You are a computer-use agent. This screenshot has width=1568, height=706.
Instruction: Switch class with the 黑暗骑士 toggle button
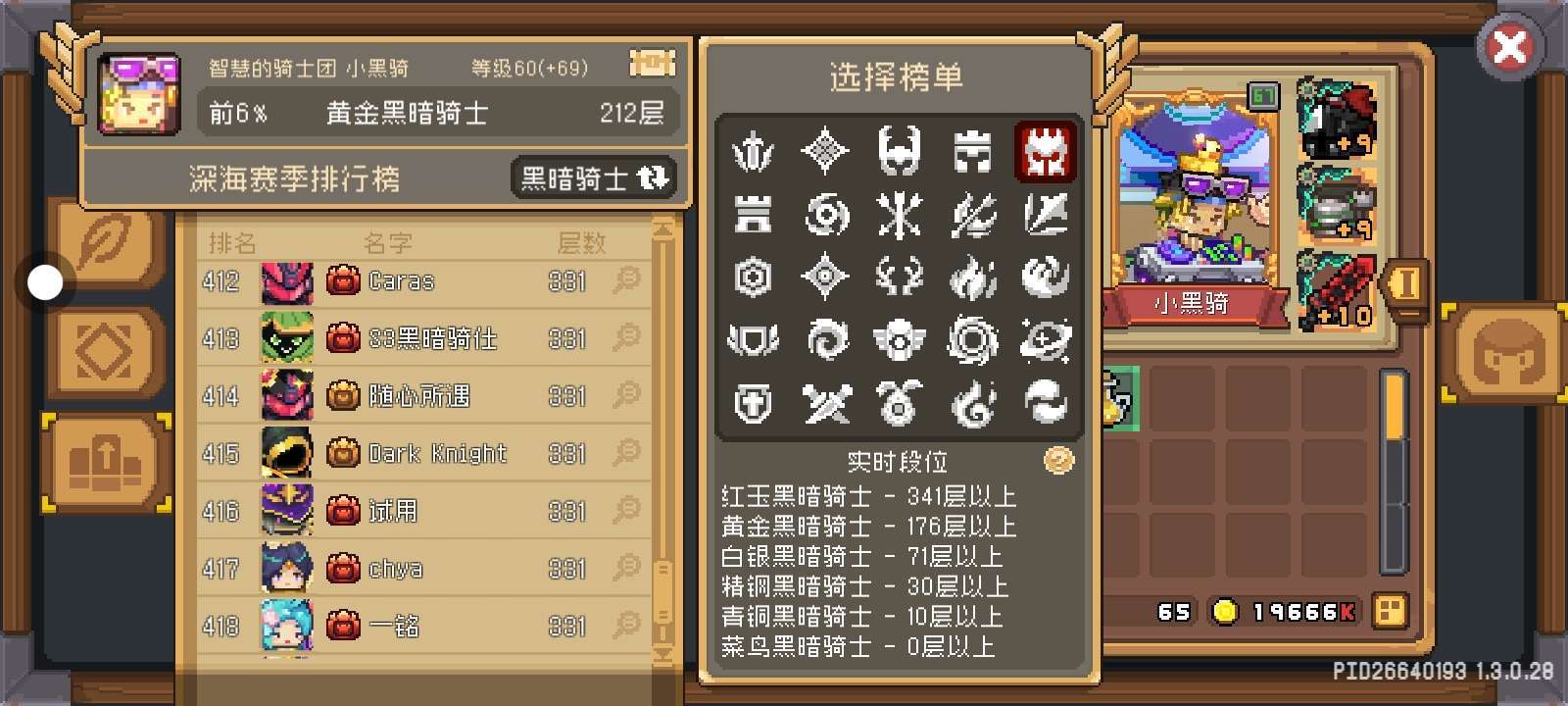593,178
